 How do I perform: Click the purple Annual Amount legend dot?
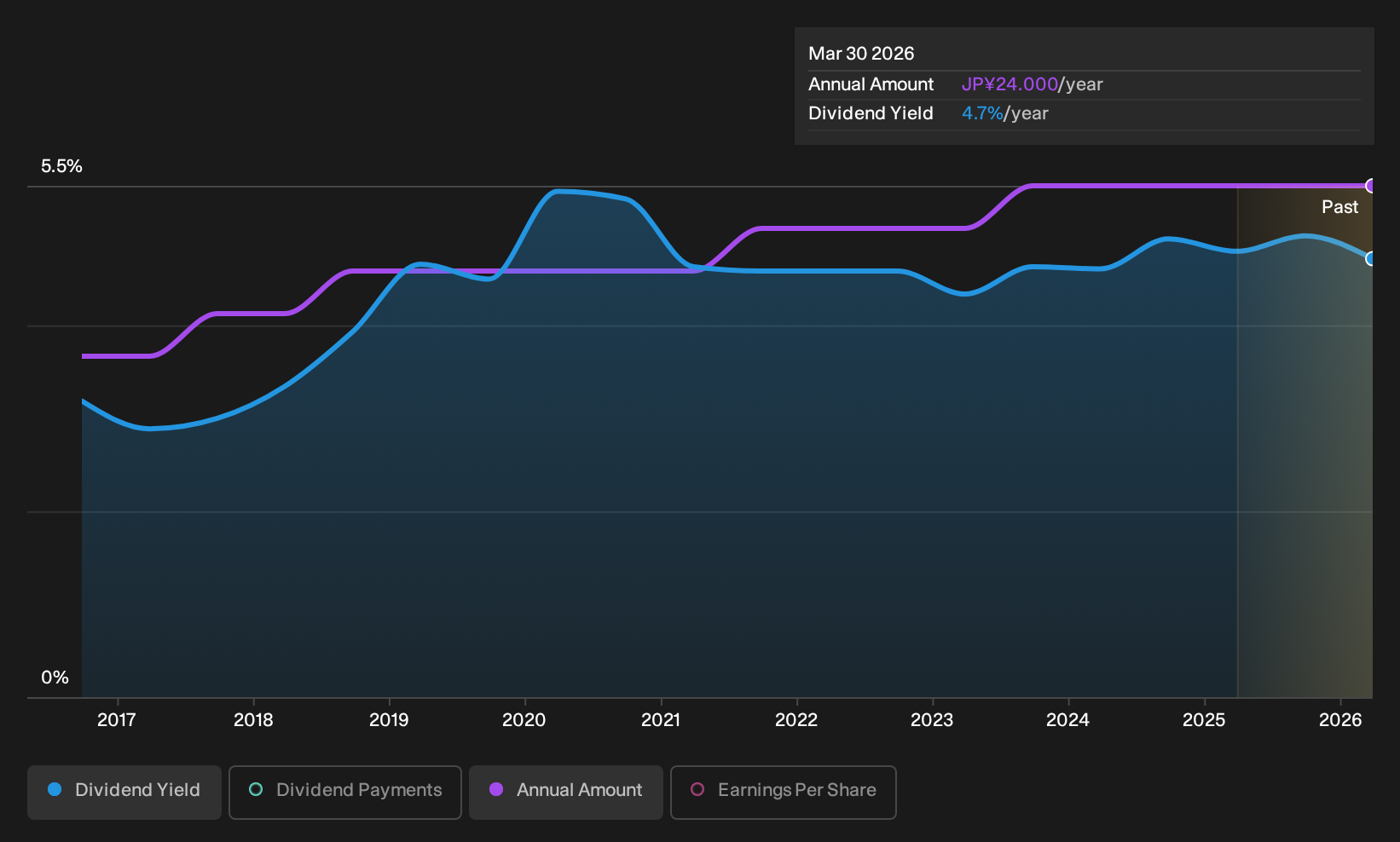pyautogui.click(x=496, y=790)
